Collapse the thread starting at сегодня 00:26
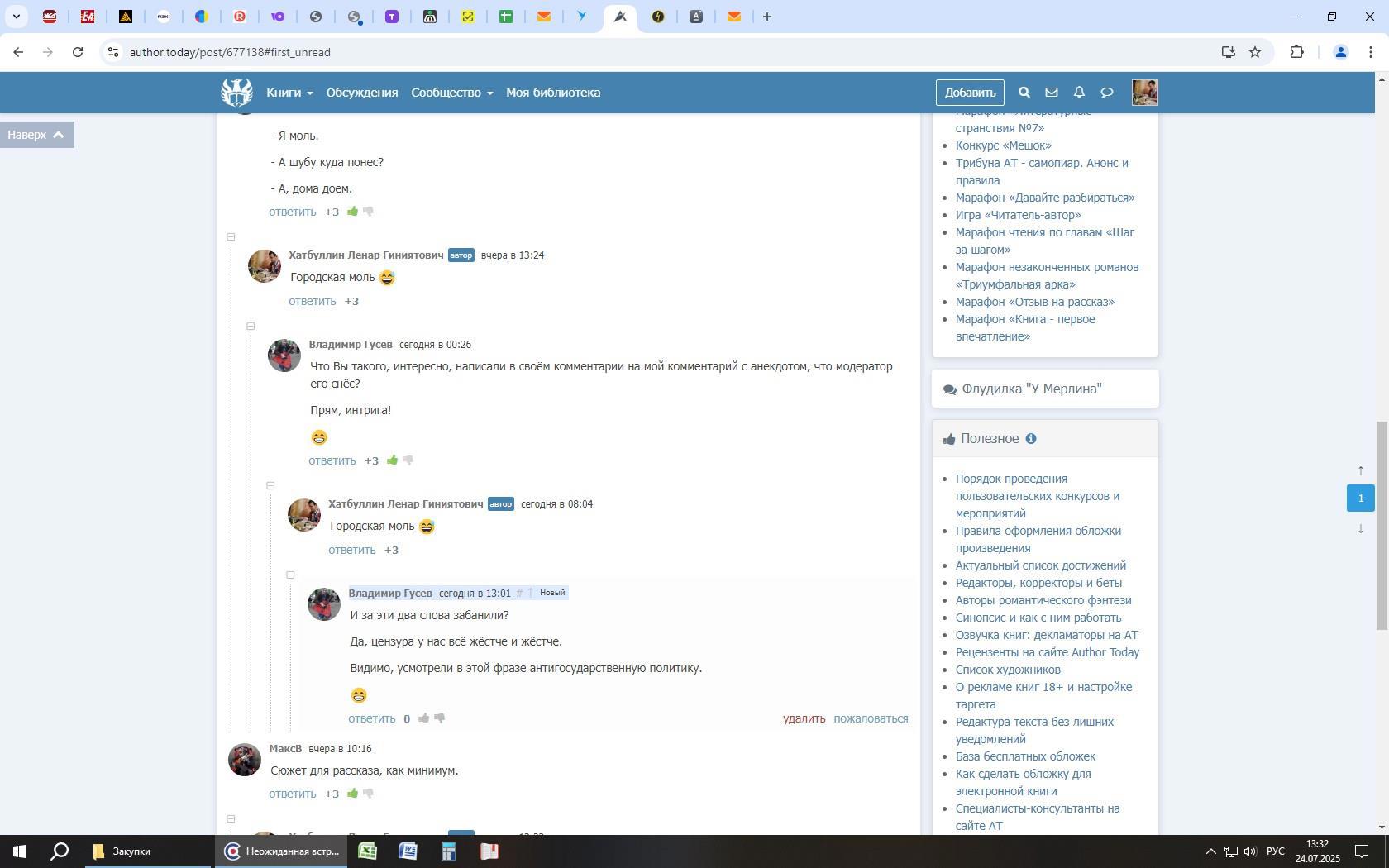The height and width of the screenshot is (868, 1389). [251, 327]
